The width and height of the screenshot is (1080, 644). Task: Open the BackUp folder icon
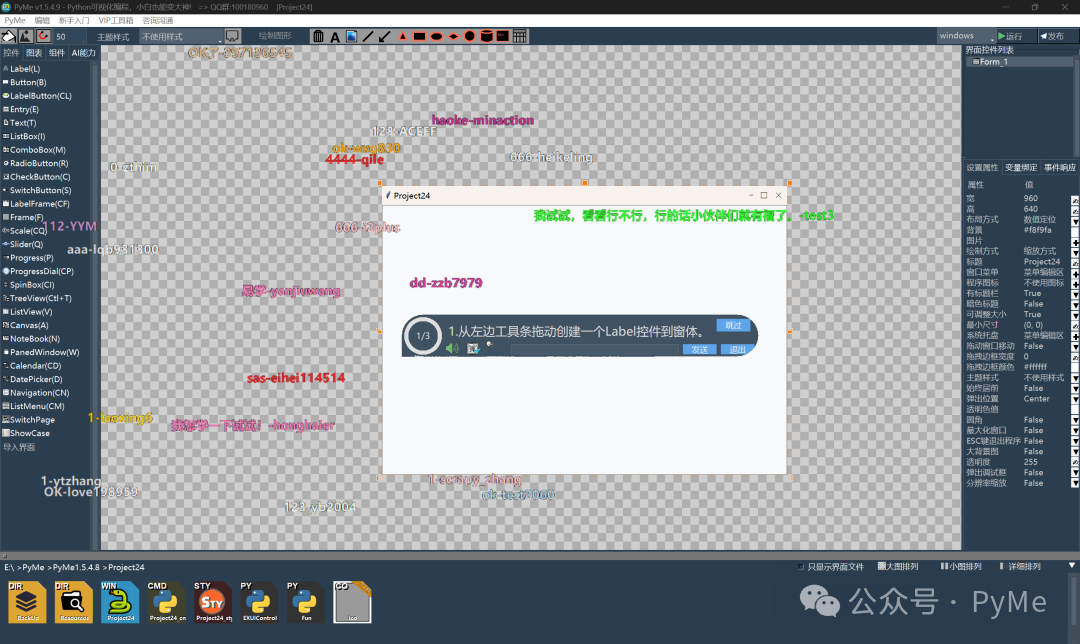click(x=27, y=602)
